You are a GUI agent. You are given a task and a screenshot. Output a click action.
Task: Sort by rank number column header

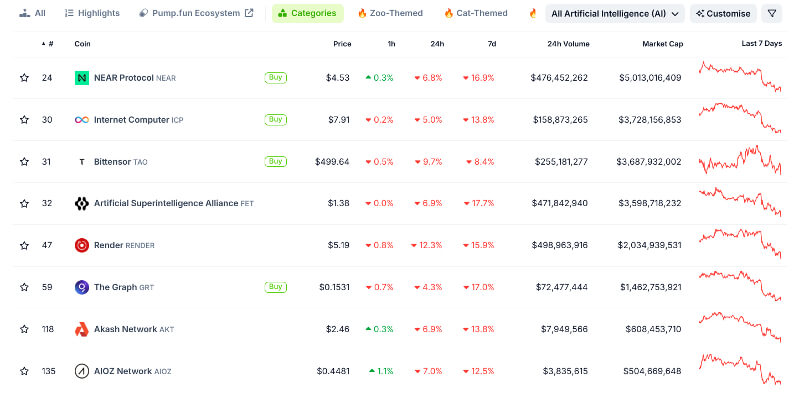click(48, 44)
